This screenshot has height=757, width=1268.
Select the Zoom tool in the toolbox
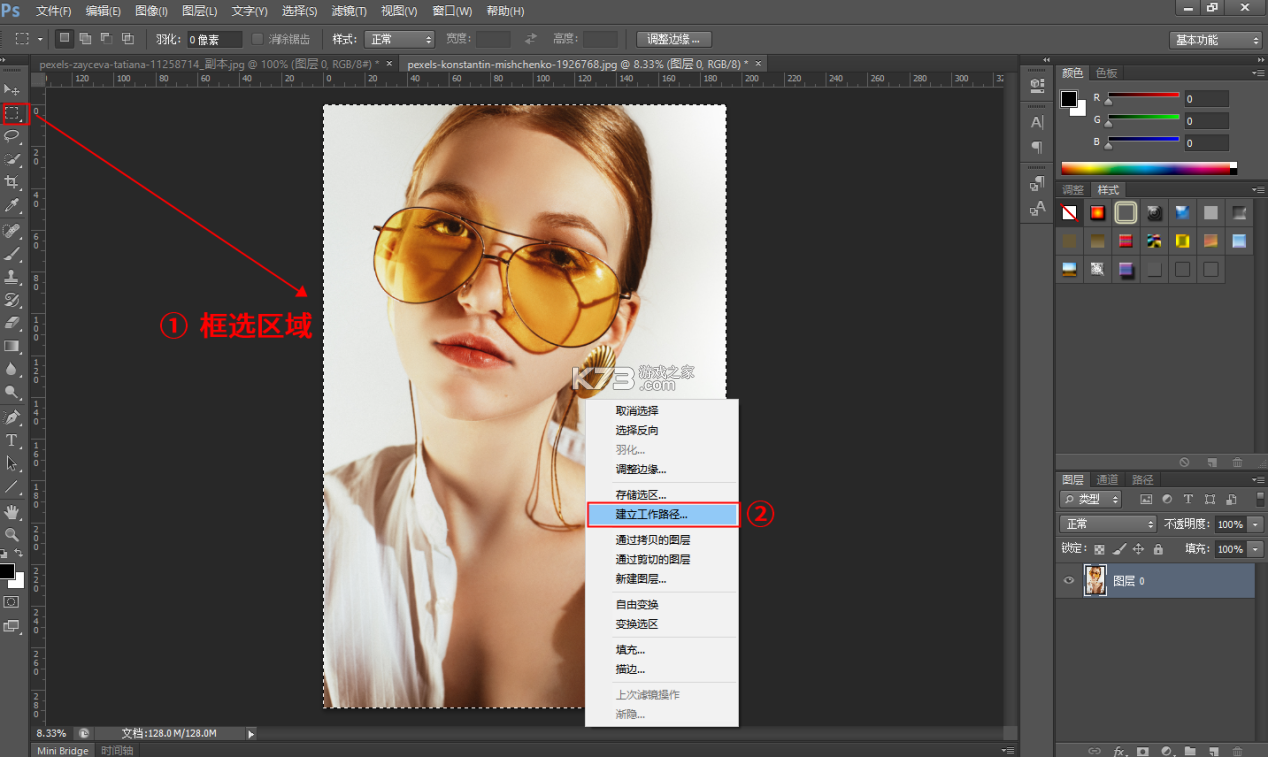tap(12, 535)
